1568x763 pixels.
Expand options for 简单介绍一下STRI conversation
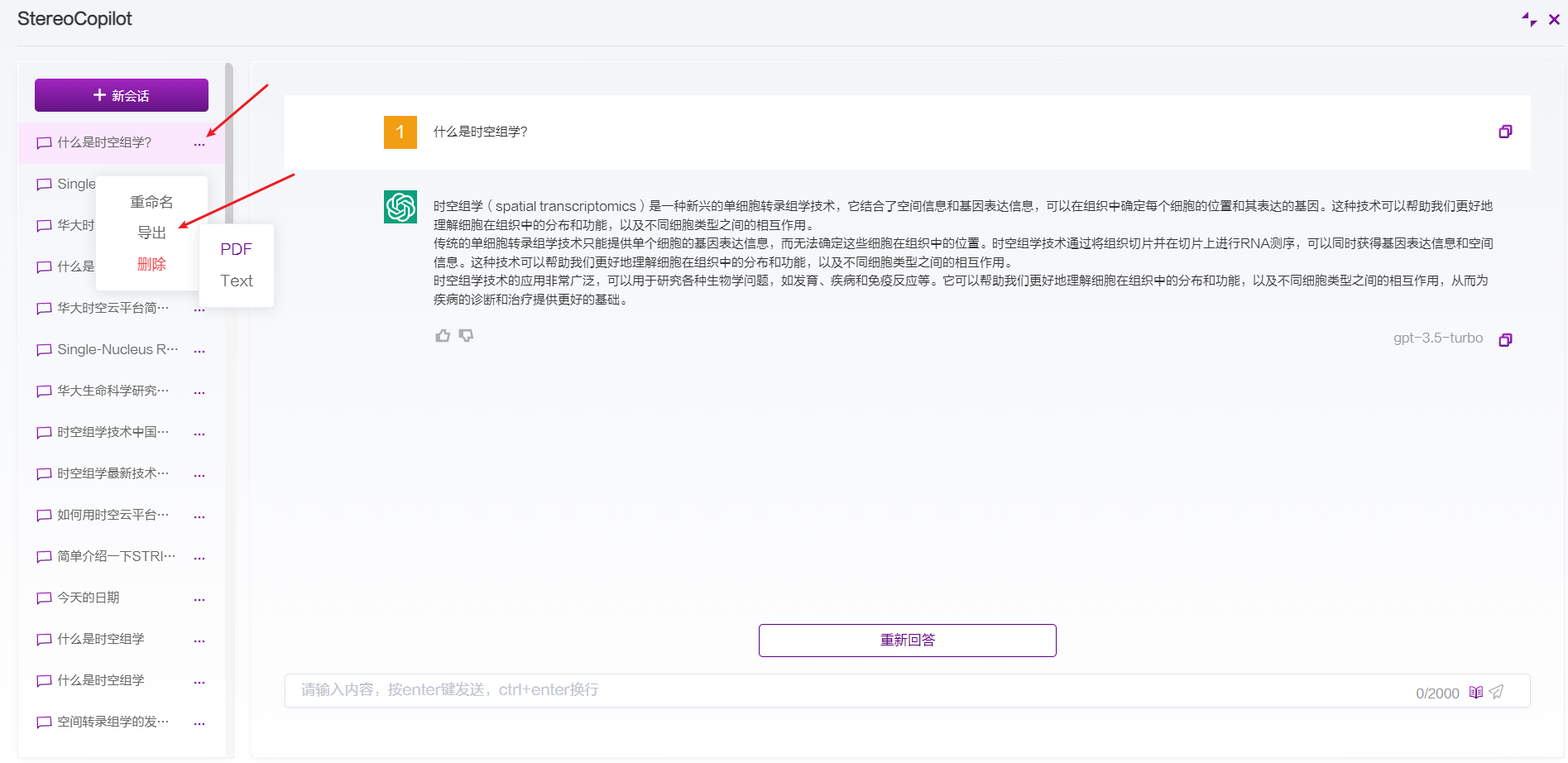tap(199, 558)
